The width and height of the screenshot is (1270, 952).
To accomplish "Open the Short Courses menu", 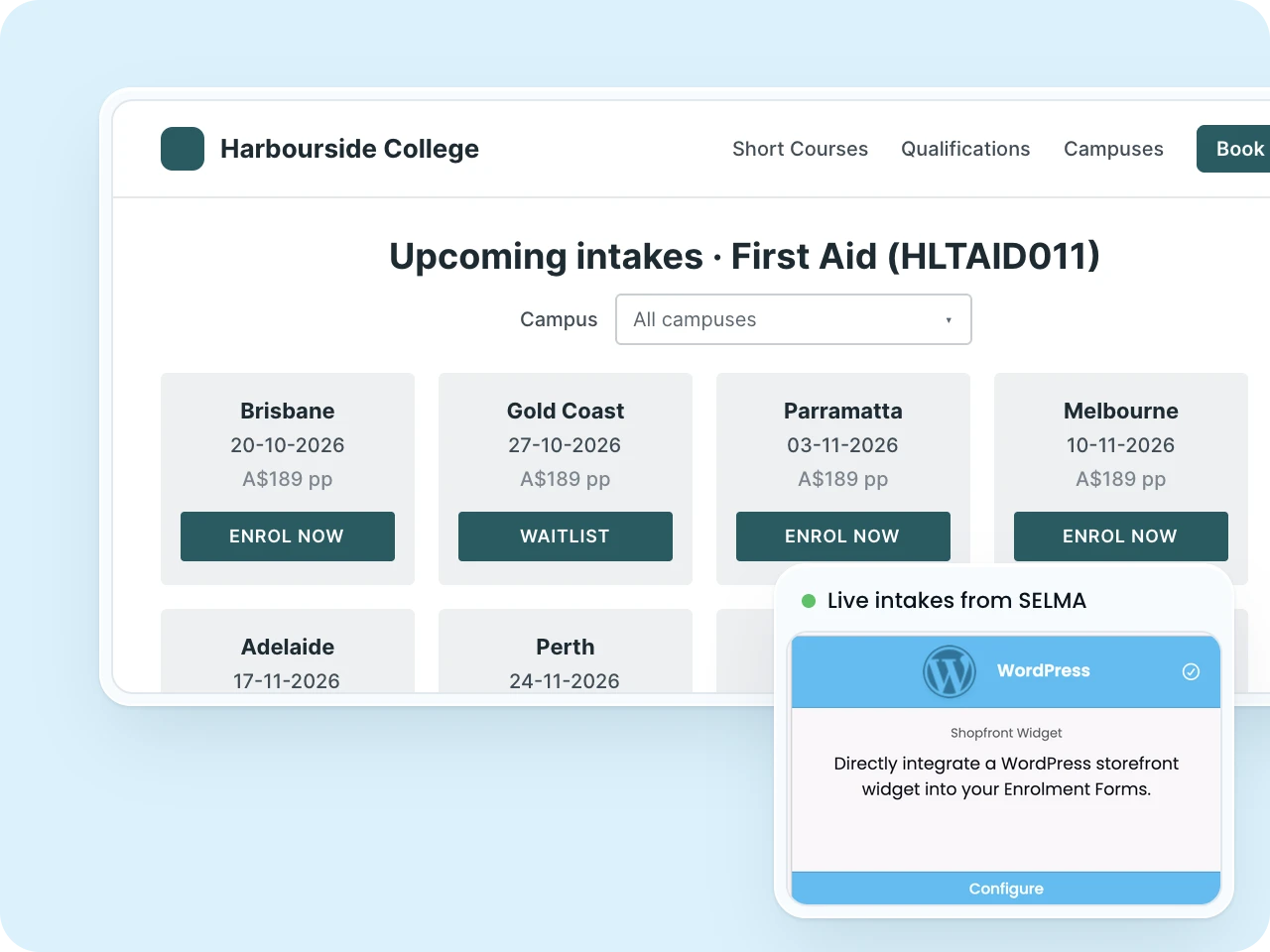I will click(x=800, y=149).
